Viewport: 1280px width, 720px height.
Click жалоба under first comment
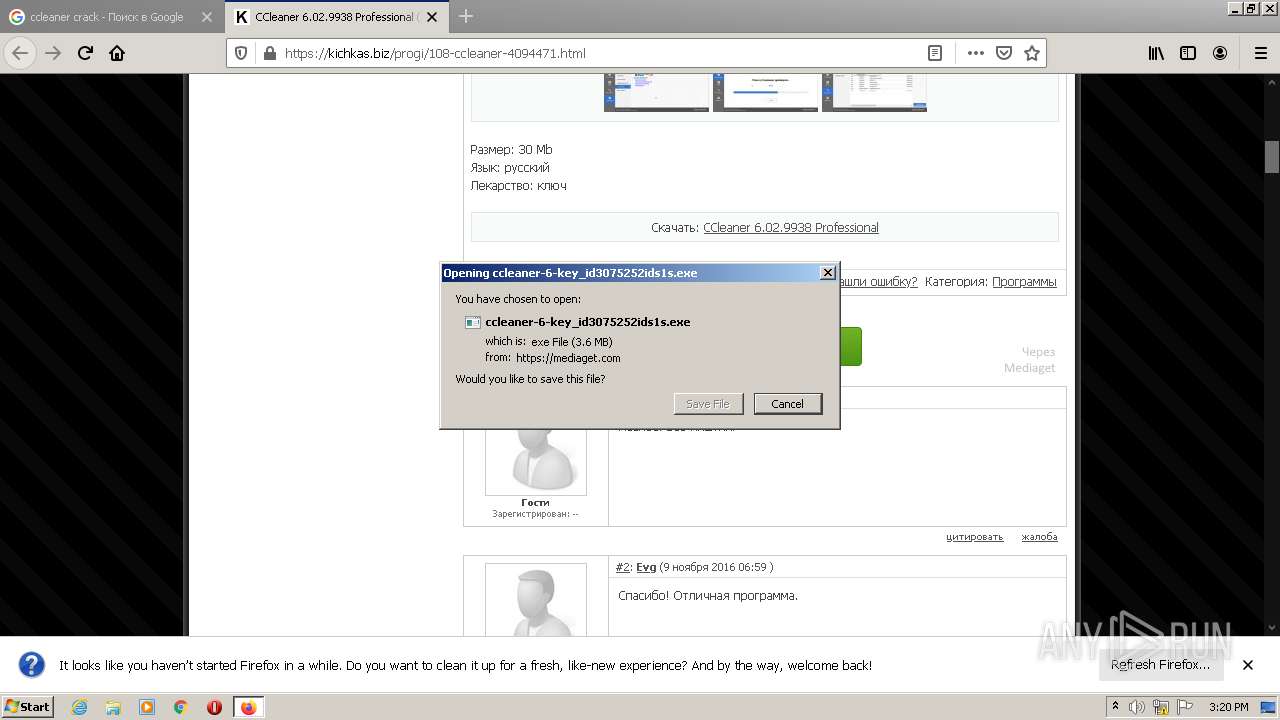(x=1039, y=537)
